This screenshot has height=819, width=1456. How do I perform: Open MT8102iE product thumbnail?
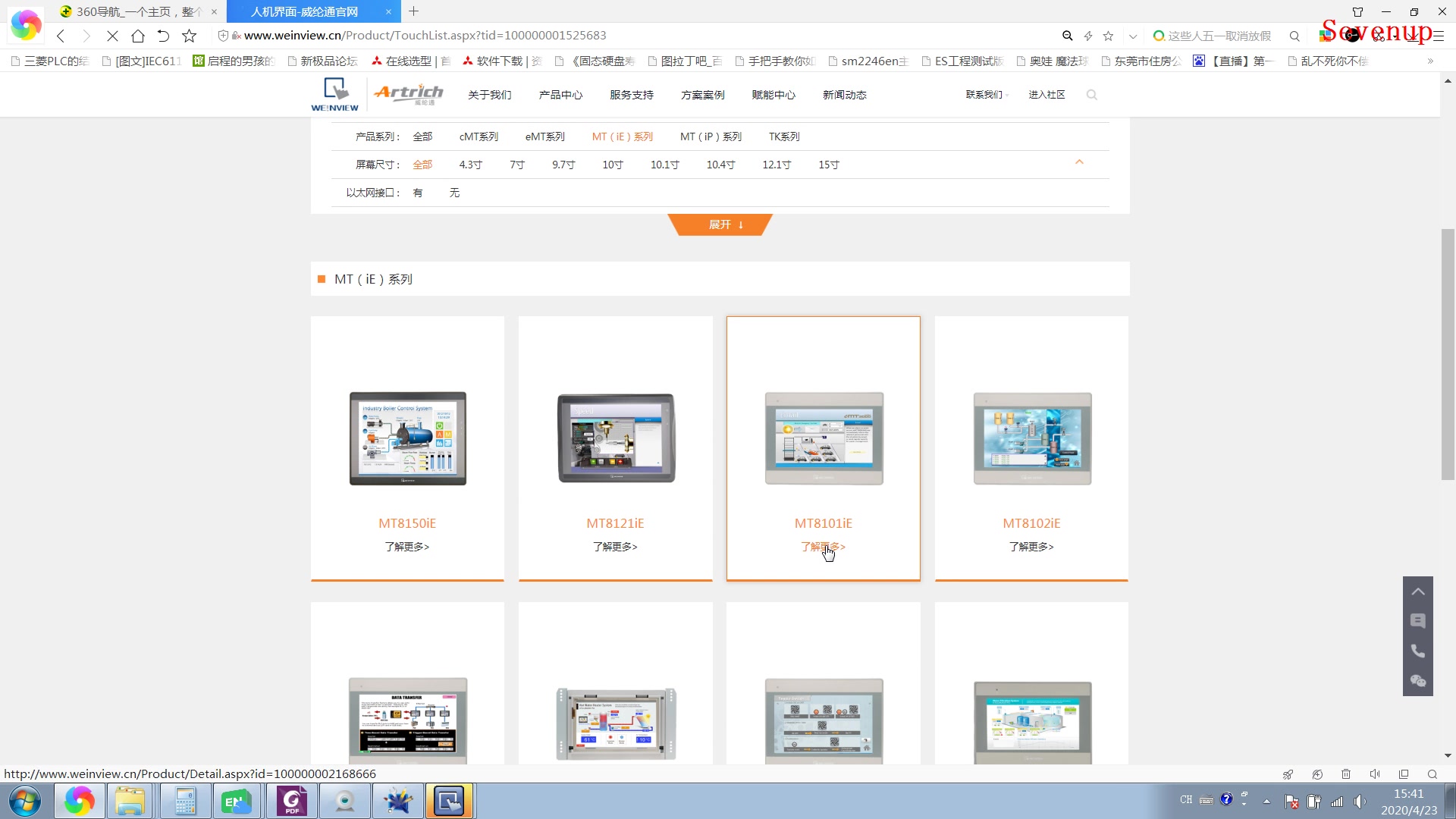[x=1032, y=438]
